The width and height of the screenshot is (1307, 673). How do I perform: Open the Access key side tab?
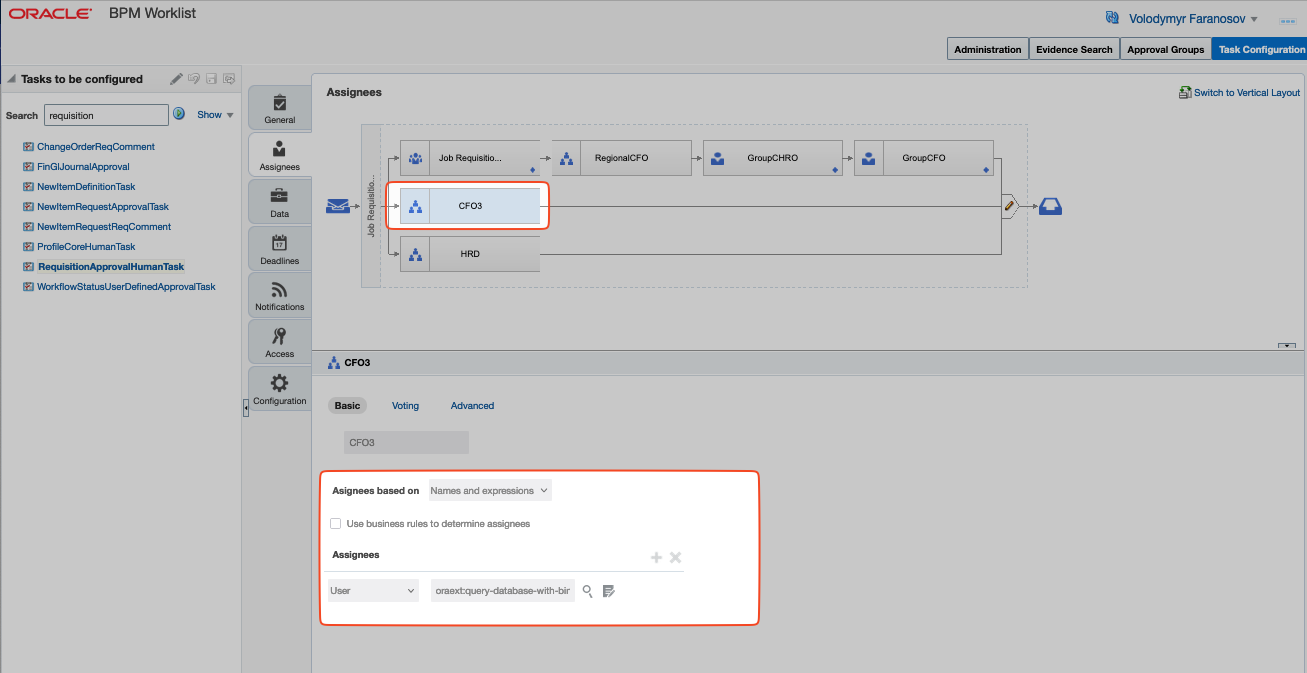tap(279, 343)
